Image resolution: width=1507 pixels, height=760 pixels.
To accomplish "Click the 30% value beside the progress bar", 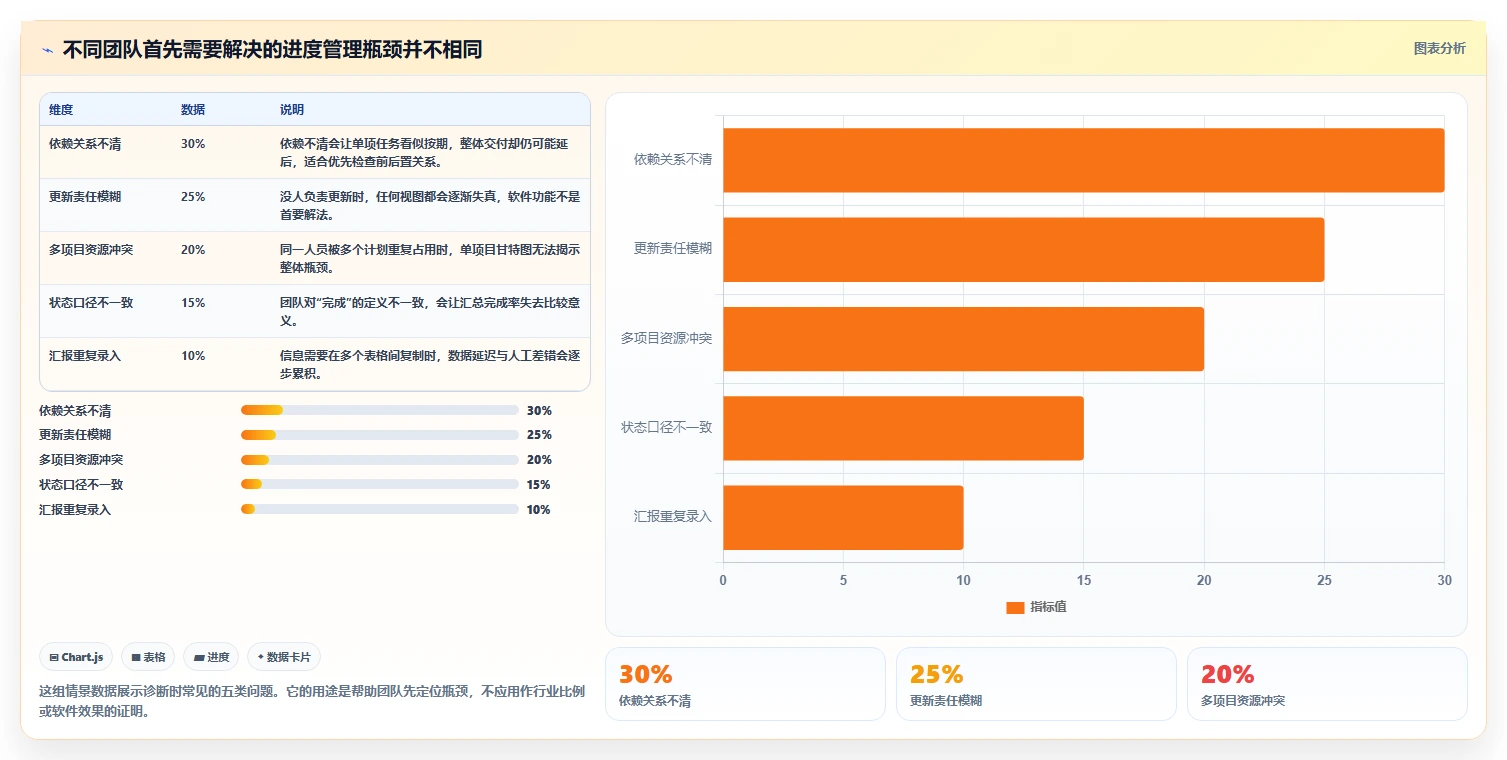I will (539, 411).
